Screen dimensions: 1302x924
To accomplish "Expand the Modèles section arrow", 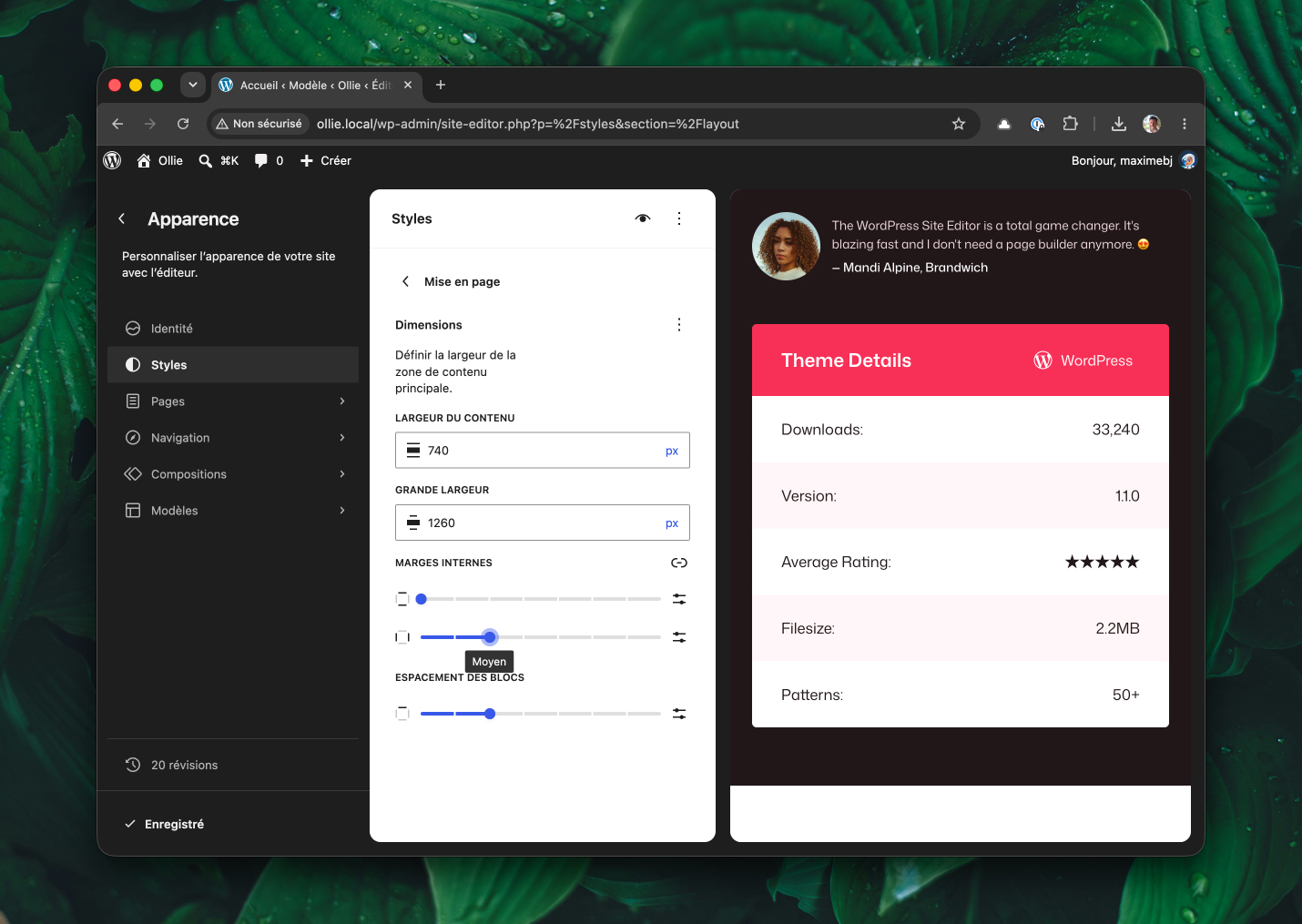I will (342, 510).
